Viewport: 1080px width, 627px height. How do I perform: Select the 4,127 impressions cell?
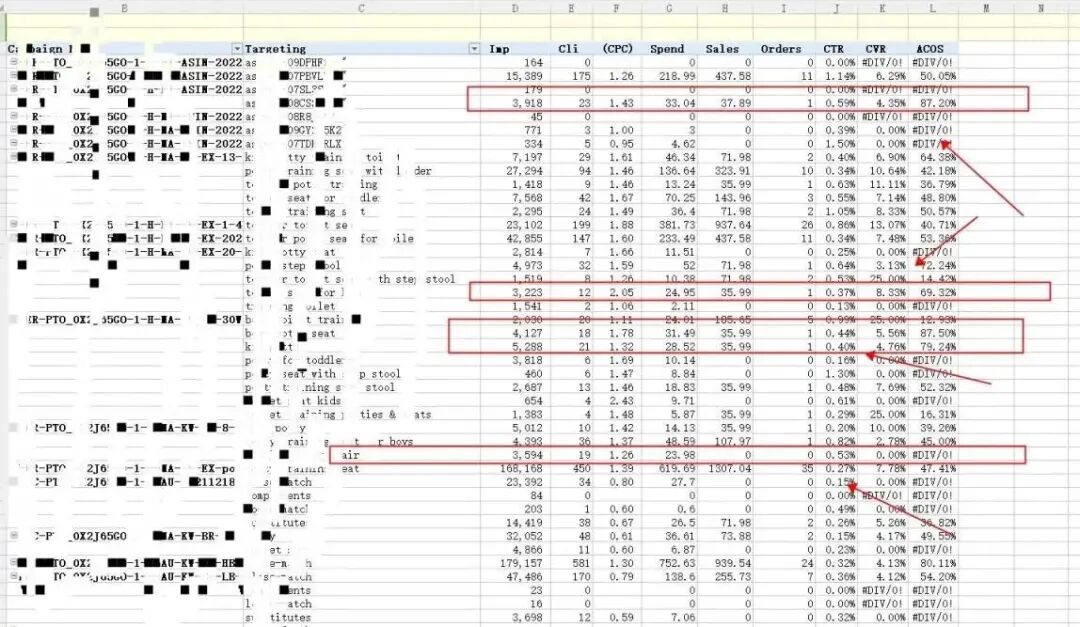tap(528, 333)
